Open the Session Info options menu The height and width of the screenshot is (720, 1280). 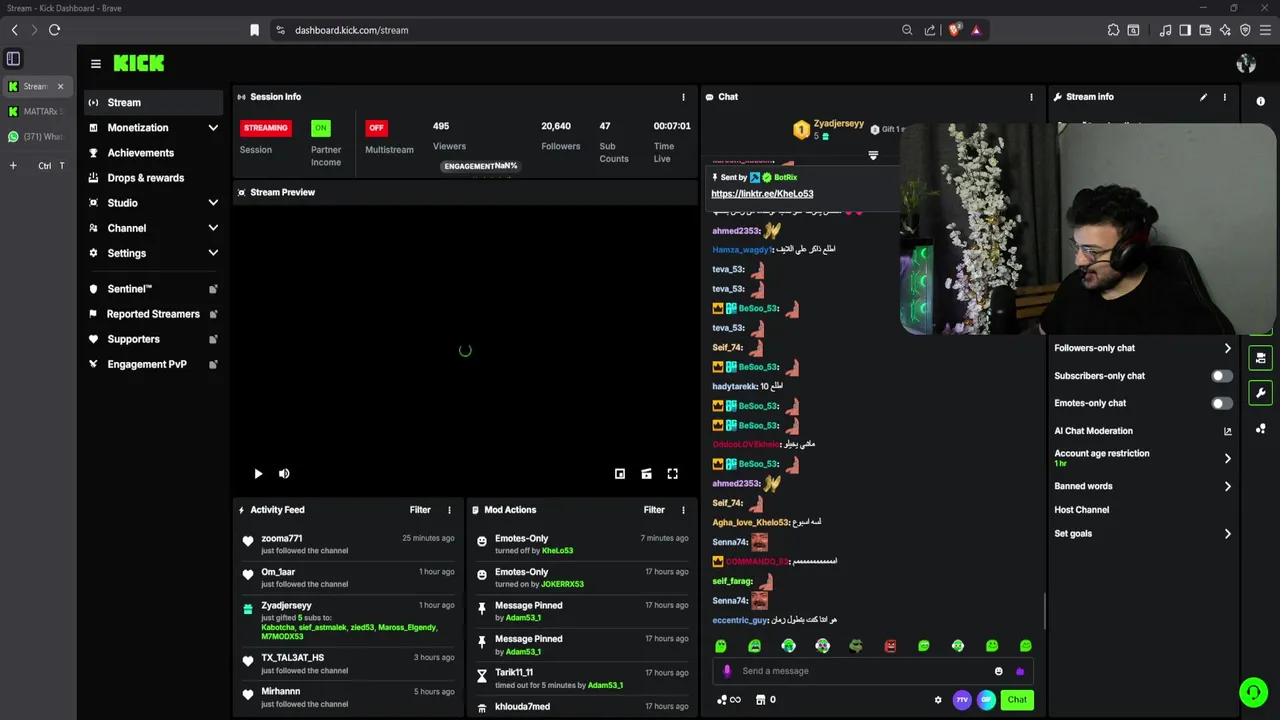[x=683, y=97]
